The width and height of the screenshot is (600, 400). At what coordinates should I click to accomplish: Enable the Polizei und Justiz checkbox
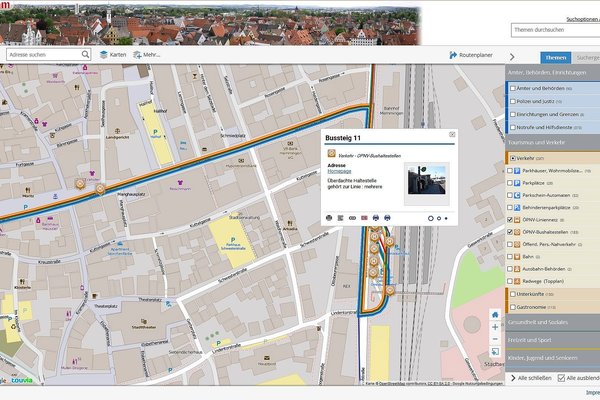[513, 101]
